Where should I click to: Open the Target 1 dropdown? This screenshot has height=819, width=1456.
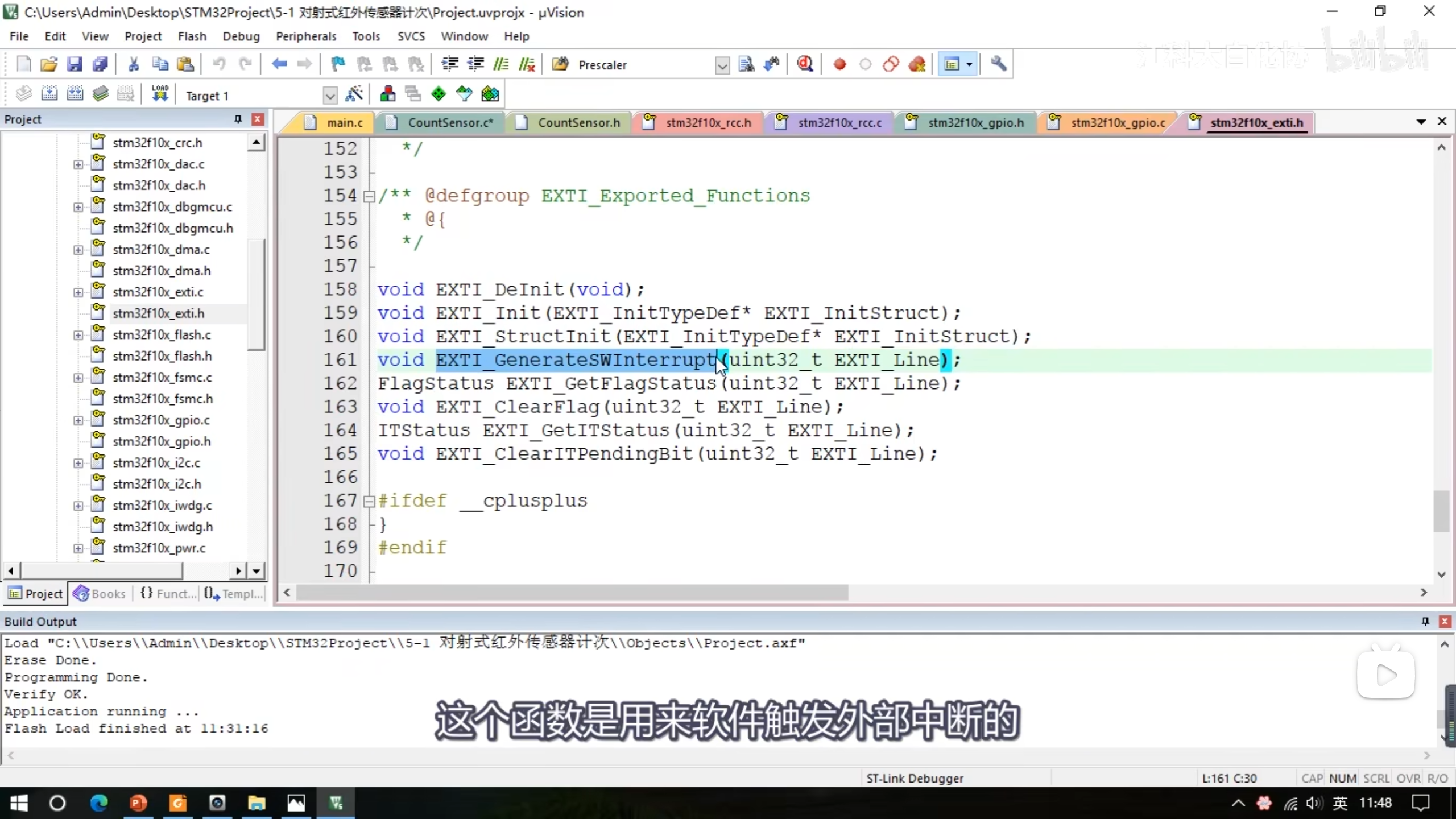pos(329,96)
